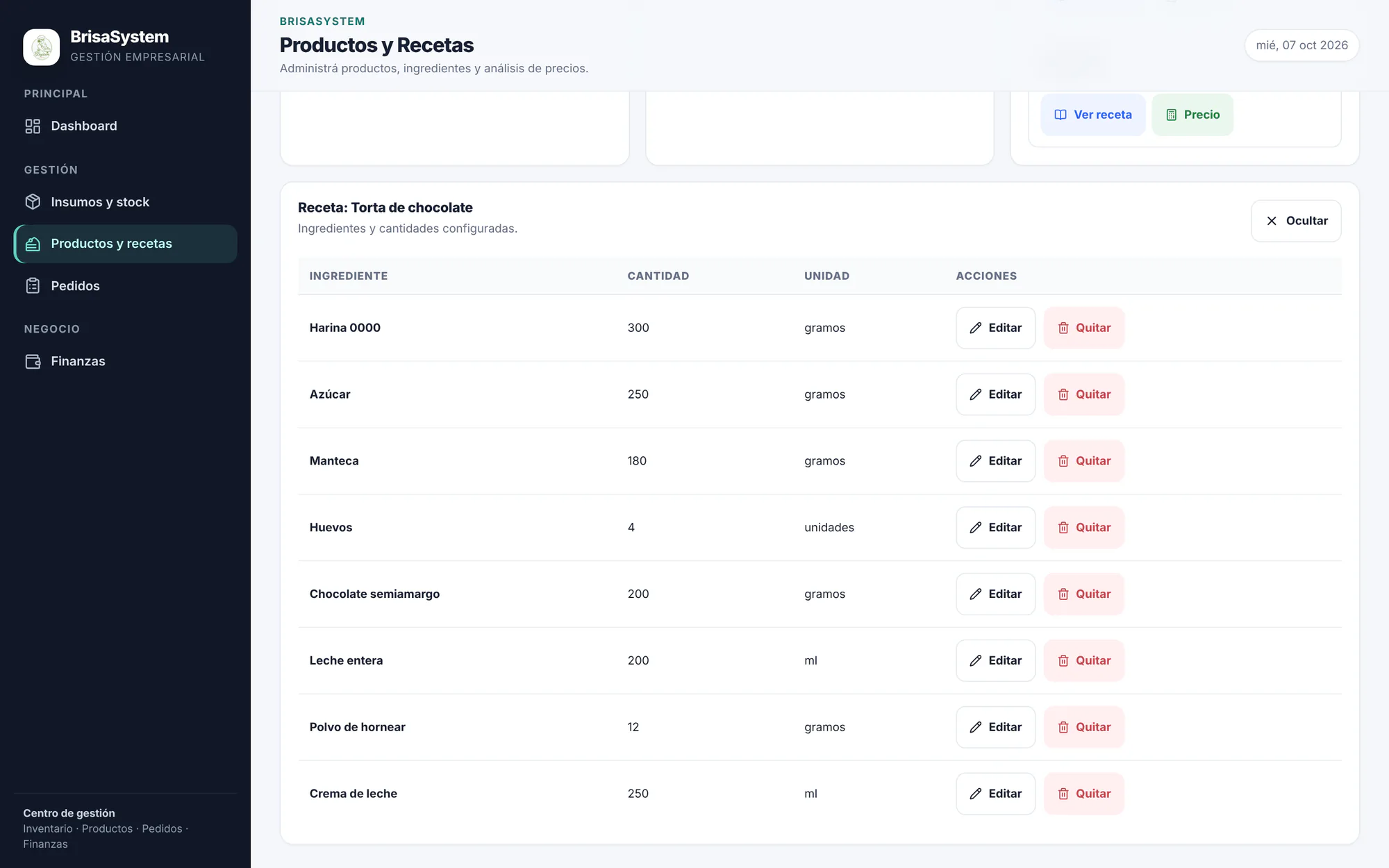Select Productos y recetas menu item
The height and width of the screenshot is (868, 1389).
pos(125,244)
